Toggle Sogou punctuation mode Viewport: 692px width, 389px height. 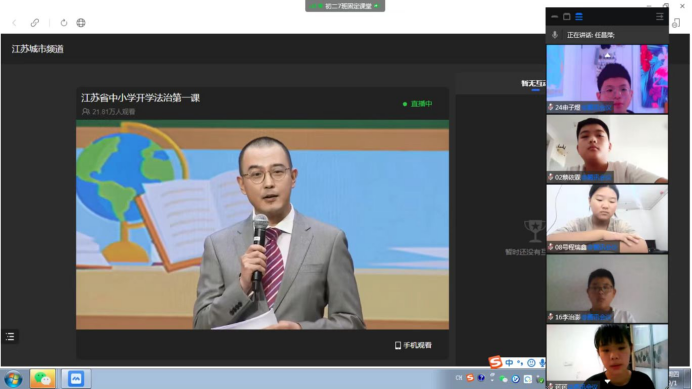click(520, 363)
